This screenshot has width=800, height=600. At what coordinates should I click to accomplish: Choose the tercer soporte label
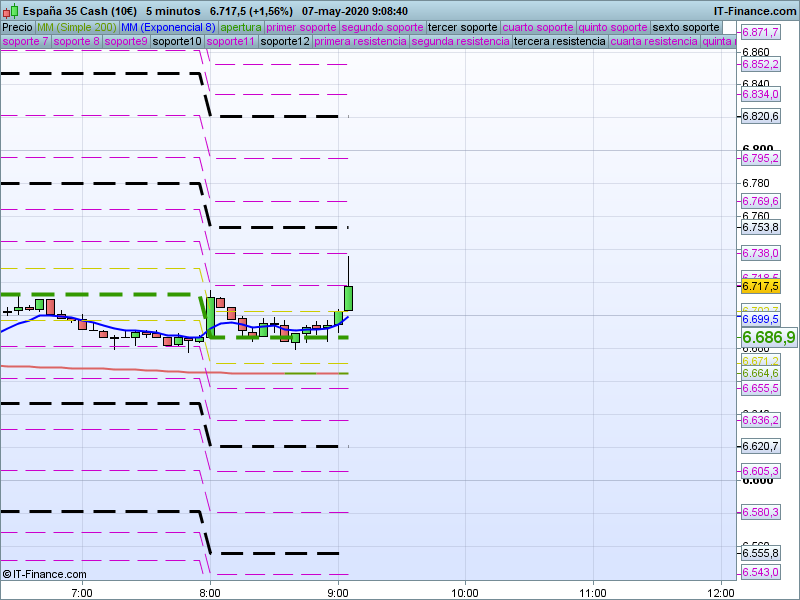pos(462,27)
